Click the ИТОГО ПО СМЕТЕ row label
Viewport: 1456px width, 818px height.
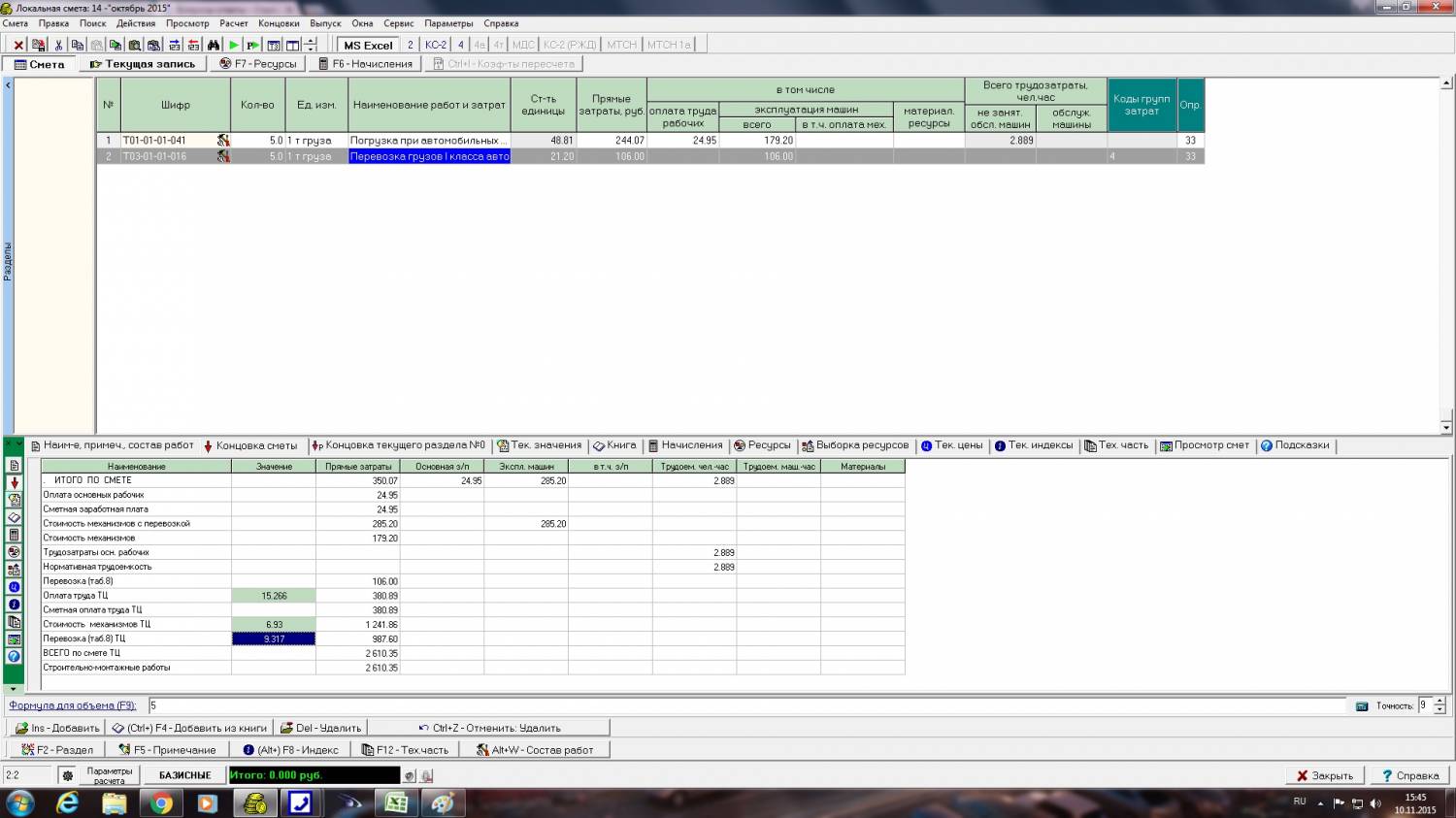(93, 480)
